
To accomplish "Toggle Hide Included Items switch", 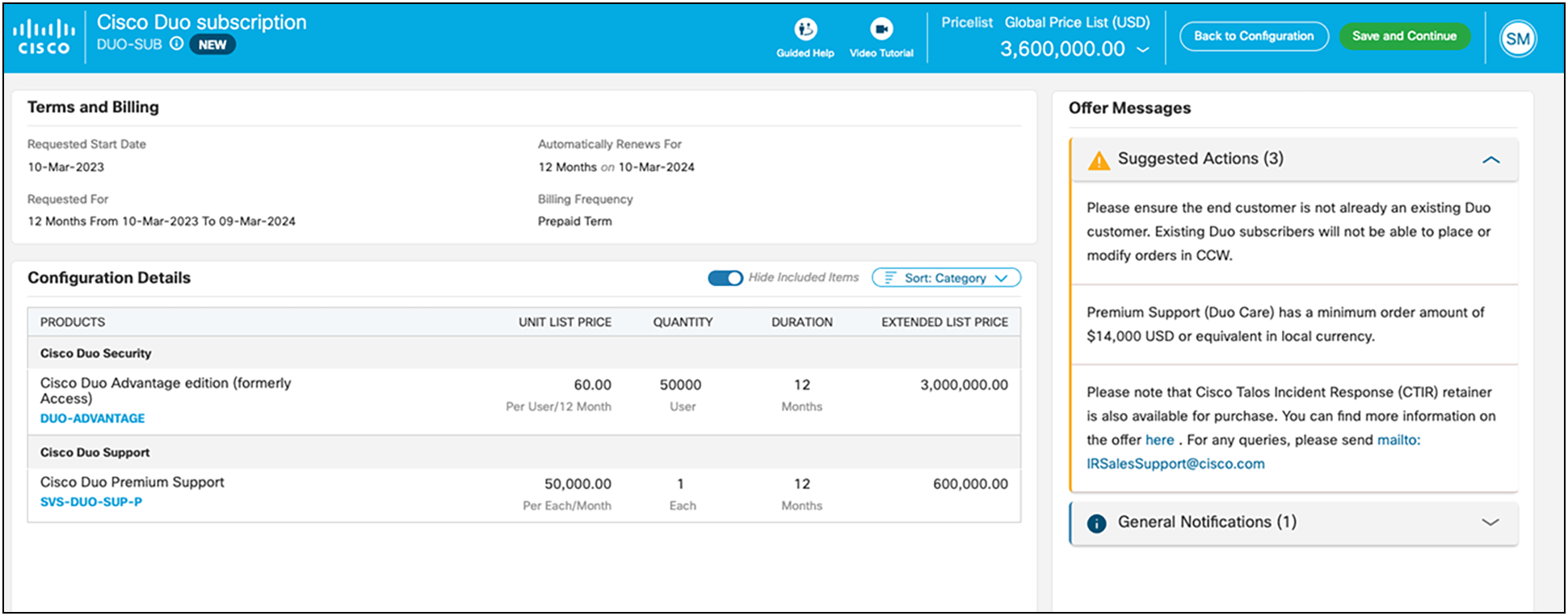I will click(x=725, y=278).
